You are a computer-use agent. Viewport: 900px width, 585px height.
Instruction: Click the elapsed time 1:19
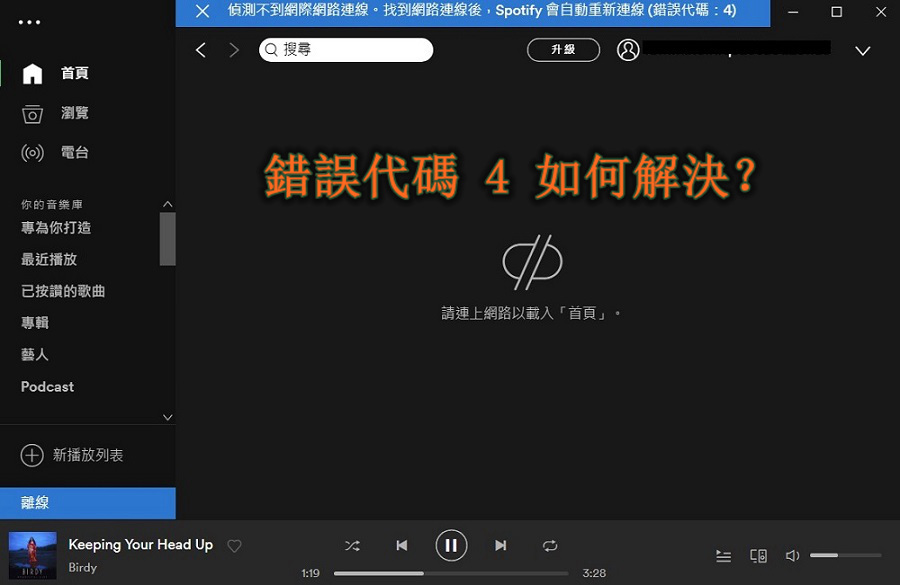311,573
